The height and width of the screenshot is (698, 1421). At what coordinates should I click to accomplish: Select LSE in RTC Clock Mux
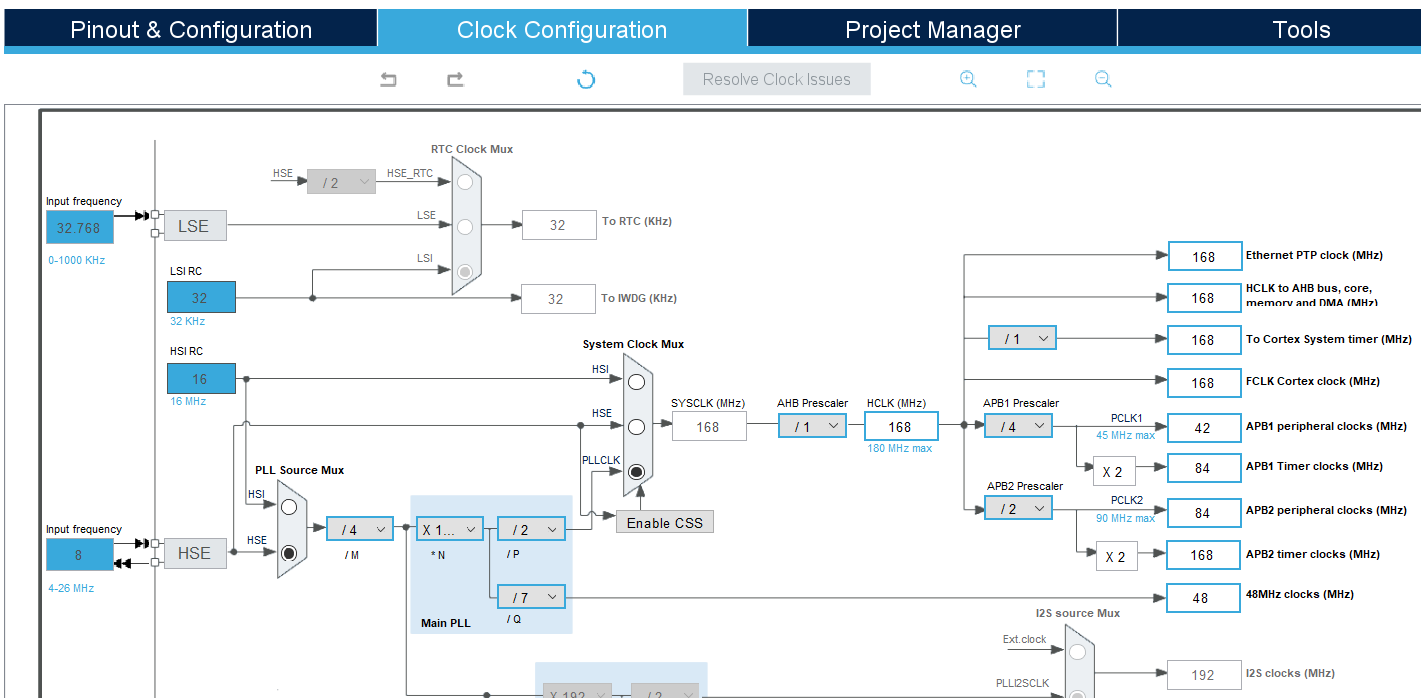coord(465,227)
